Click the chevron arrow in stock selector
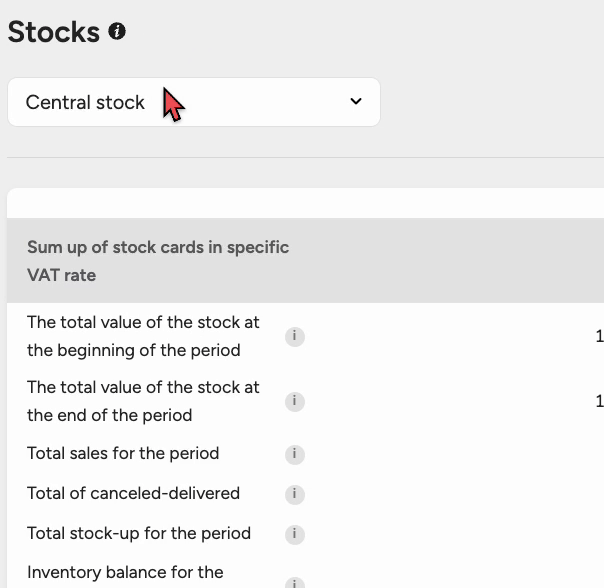 (x=356, y=102)
